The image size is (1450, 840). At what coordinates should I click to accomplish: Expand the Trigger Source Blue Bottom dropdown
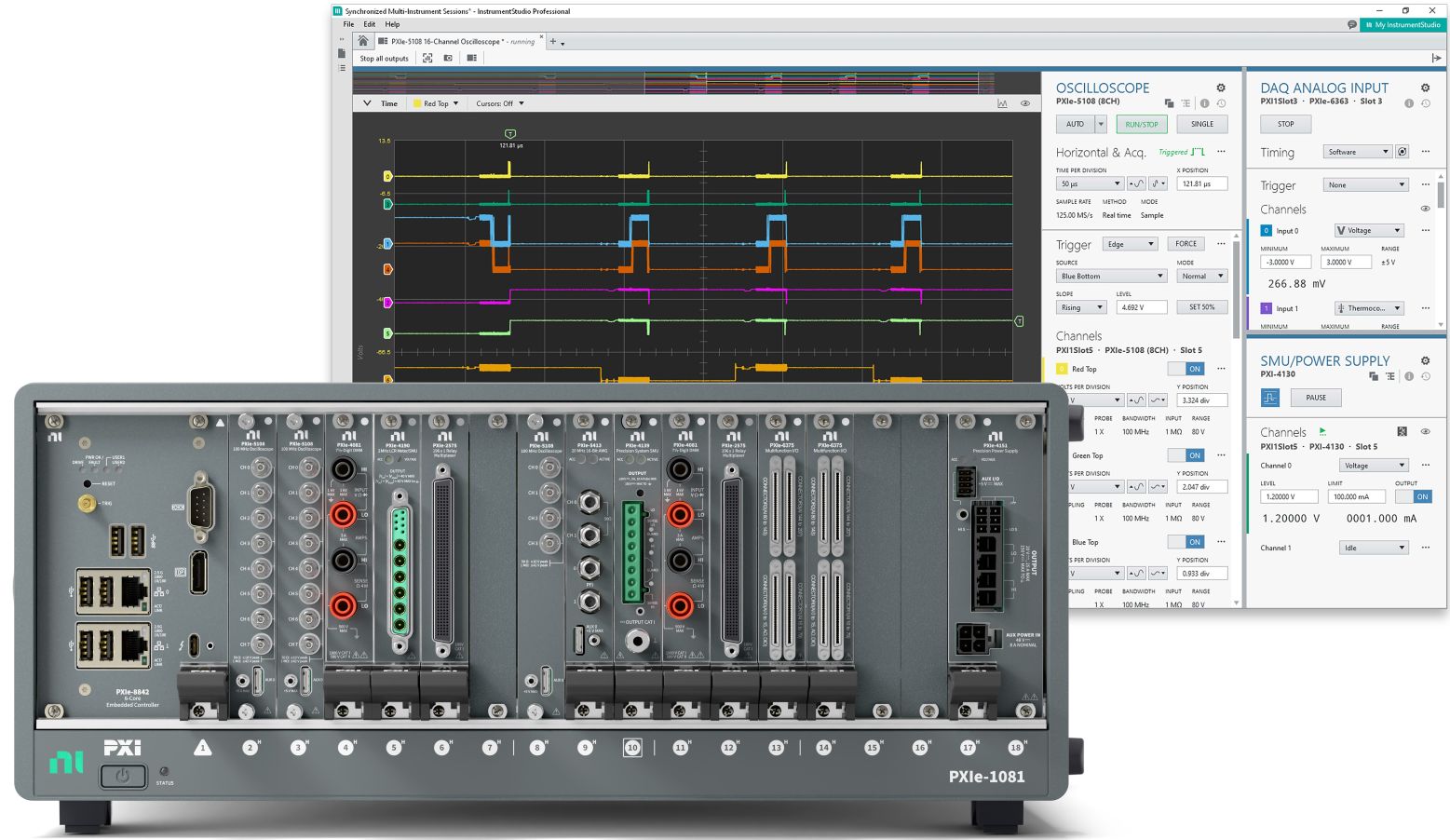coord(1111,277)
